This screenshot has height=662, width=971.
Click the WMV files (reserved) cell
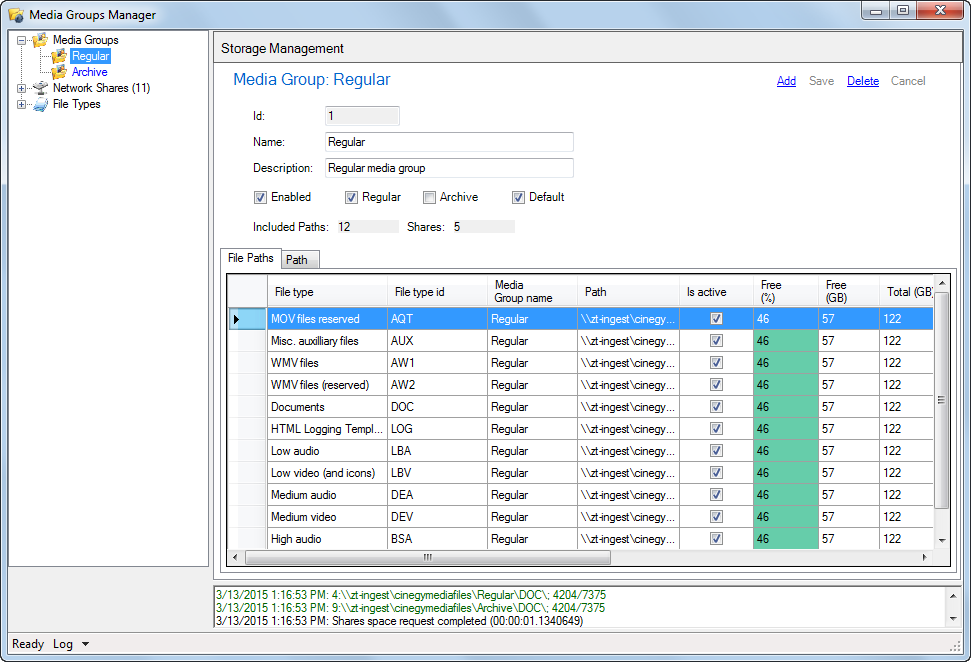point(327,385)
